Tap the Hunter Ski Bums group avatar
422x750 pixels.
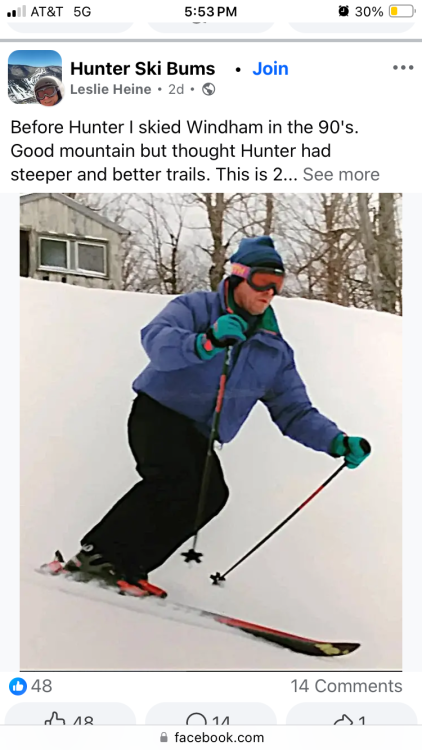(x=35, y=77)
